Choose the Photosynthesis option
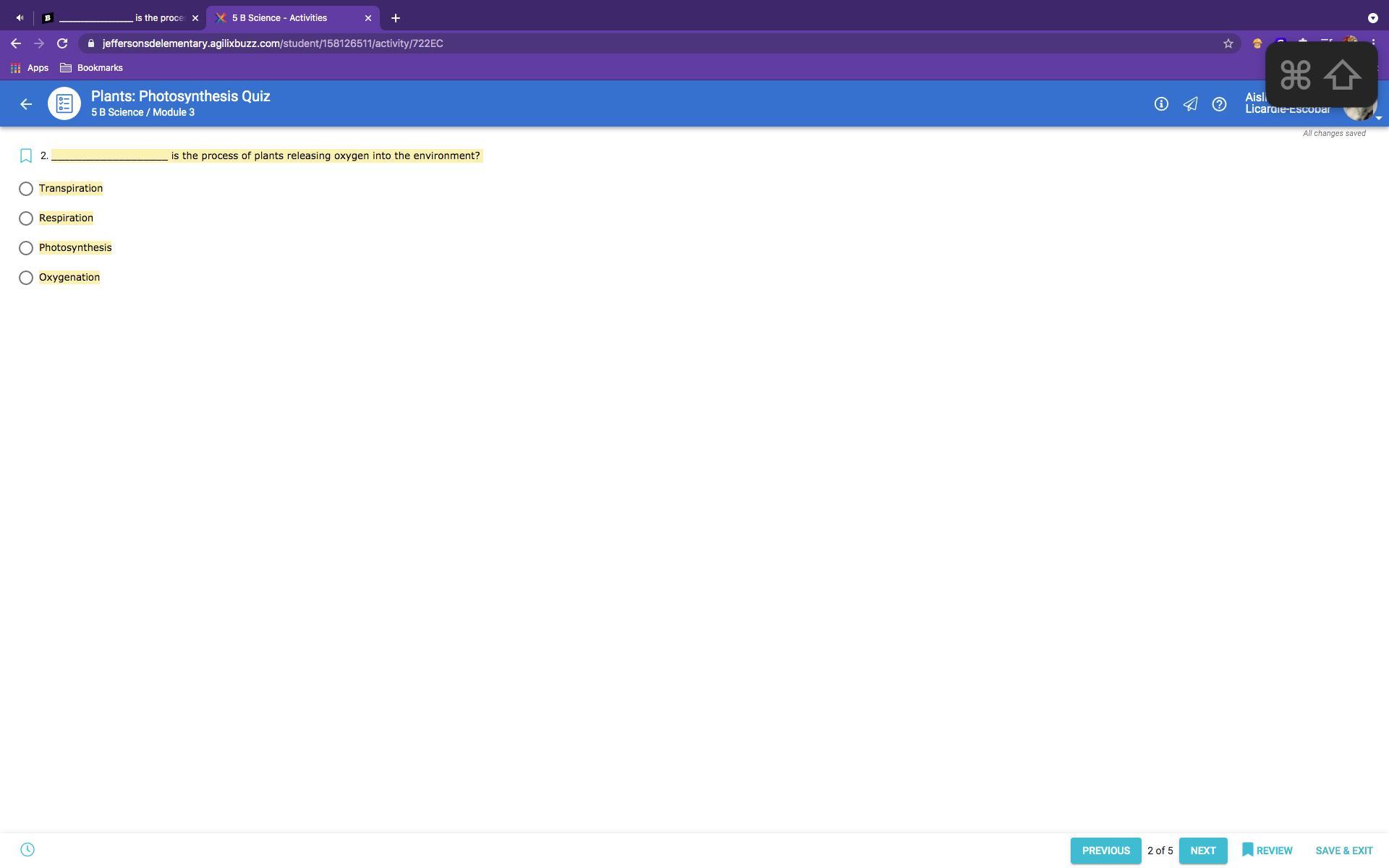This screenshot has width=1389, height=868. coord(26,248)
